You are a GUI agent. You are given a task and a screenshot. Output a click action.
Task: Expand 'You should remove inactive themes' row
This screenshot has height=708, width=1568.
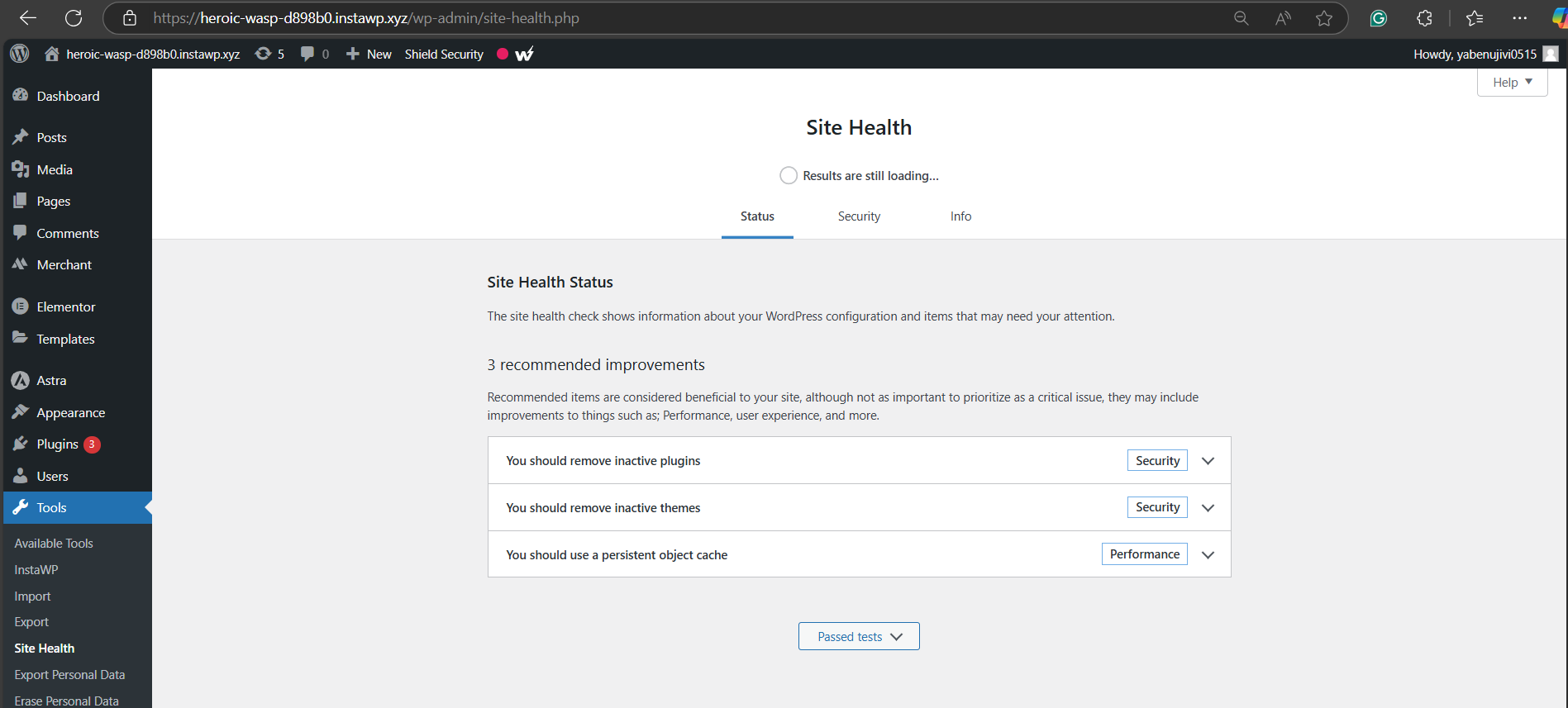pos(859,507)
